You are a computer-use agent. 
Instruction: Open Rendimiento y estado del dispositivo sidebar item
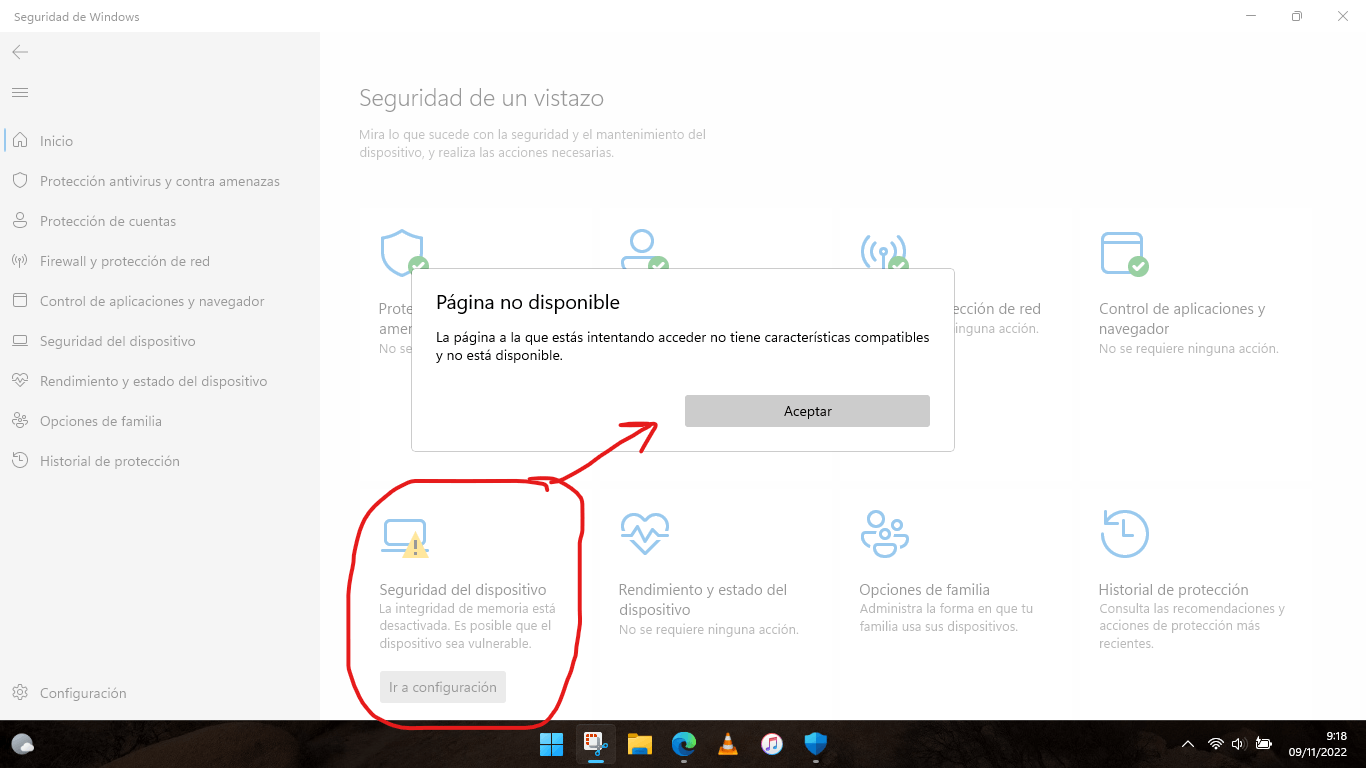point(160,381)
